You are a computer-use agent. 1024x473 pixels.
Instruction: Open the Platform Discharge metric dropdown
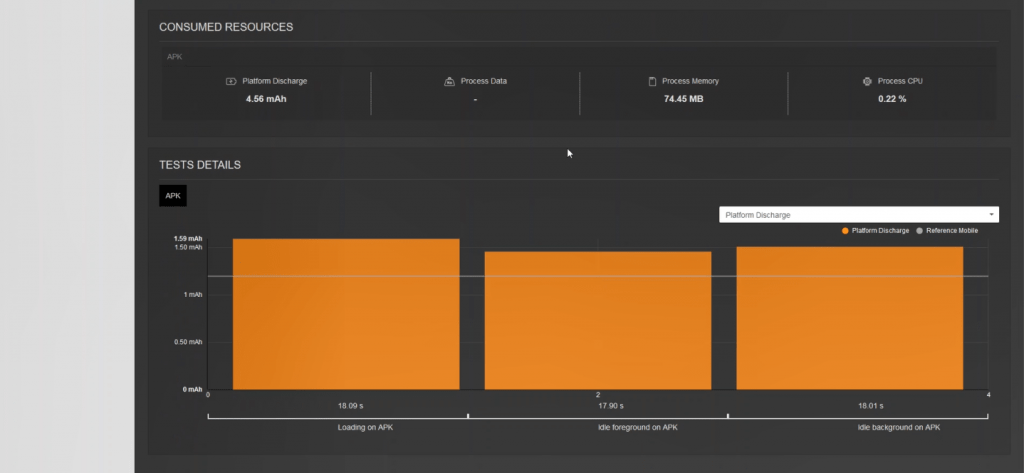coord(858,215)
